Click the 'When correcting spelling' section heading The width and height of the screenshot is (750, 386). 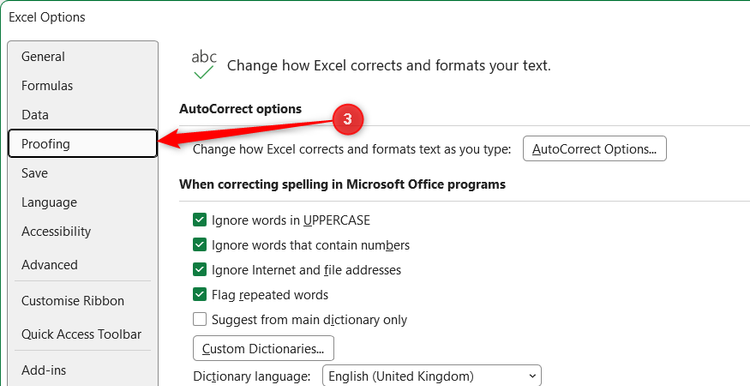[x=342, y=184]
